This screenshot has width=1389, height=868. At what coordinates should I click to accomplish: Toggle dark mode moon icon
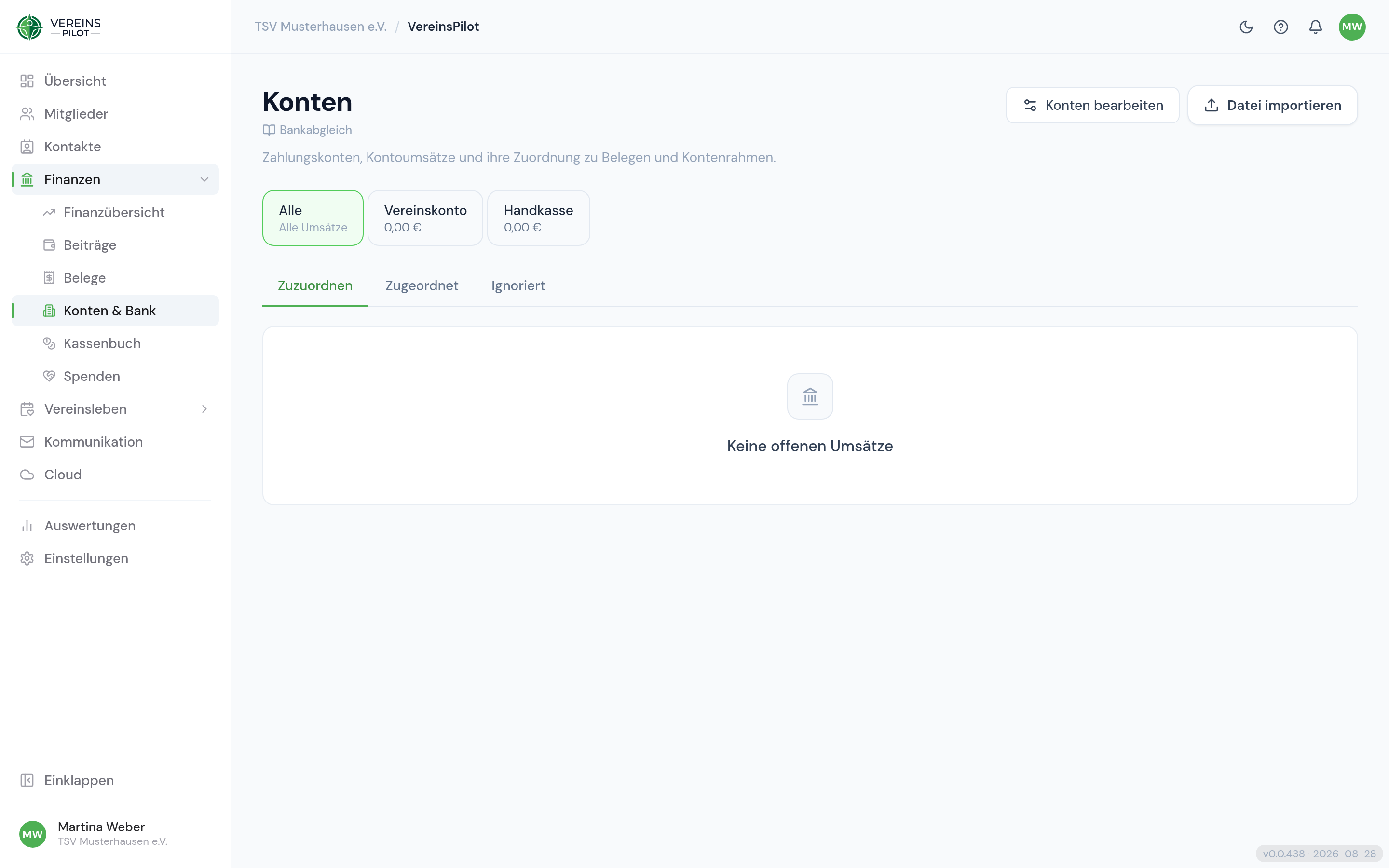point(1245,27)
